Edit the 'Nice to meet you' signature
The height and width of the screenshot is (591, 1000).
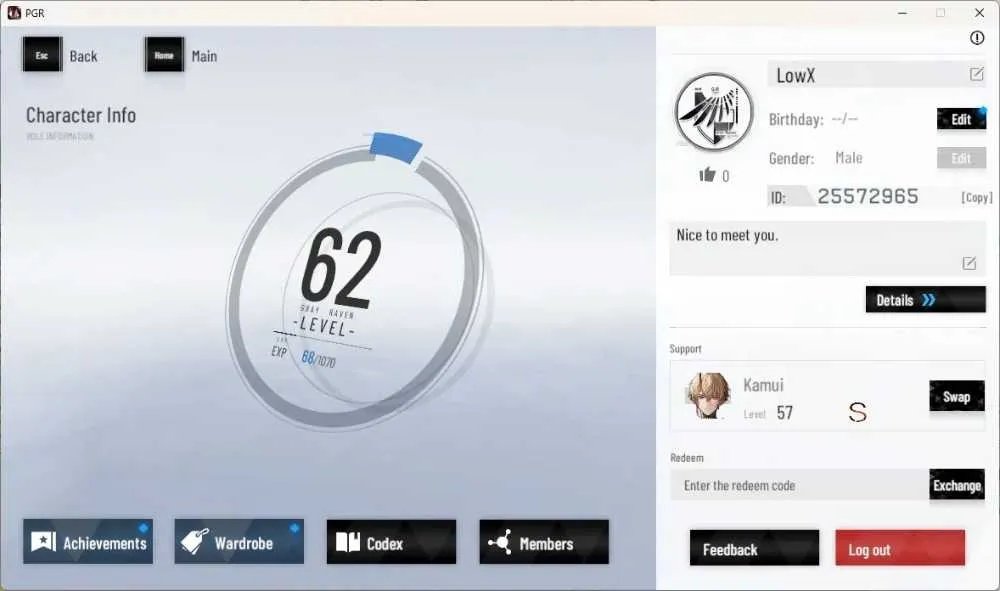pos(969,263)
